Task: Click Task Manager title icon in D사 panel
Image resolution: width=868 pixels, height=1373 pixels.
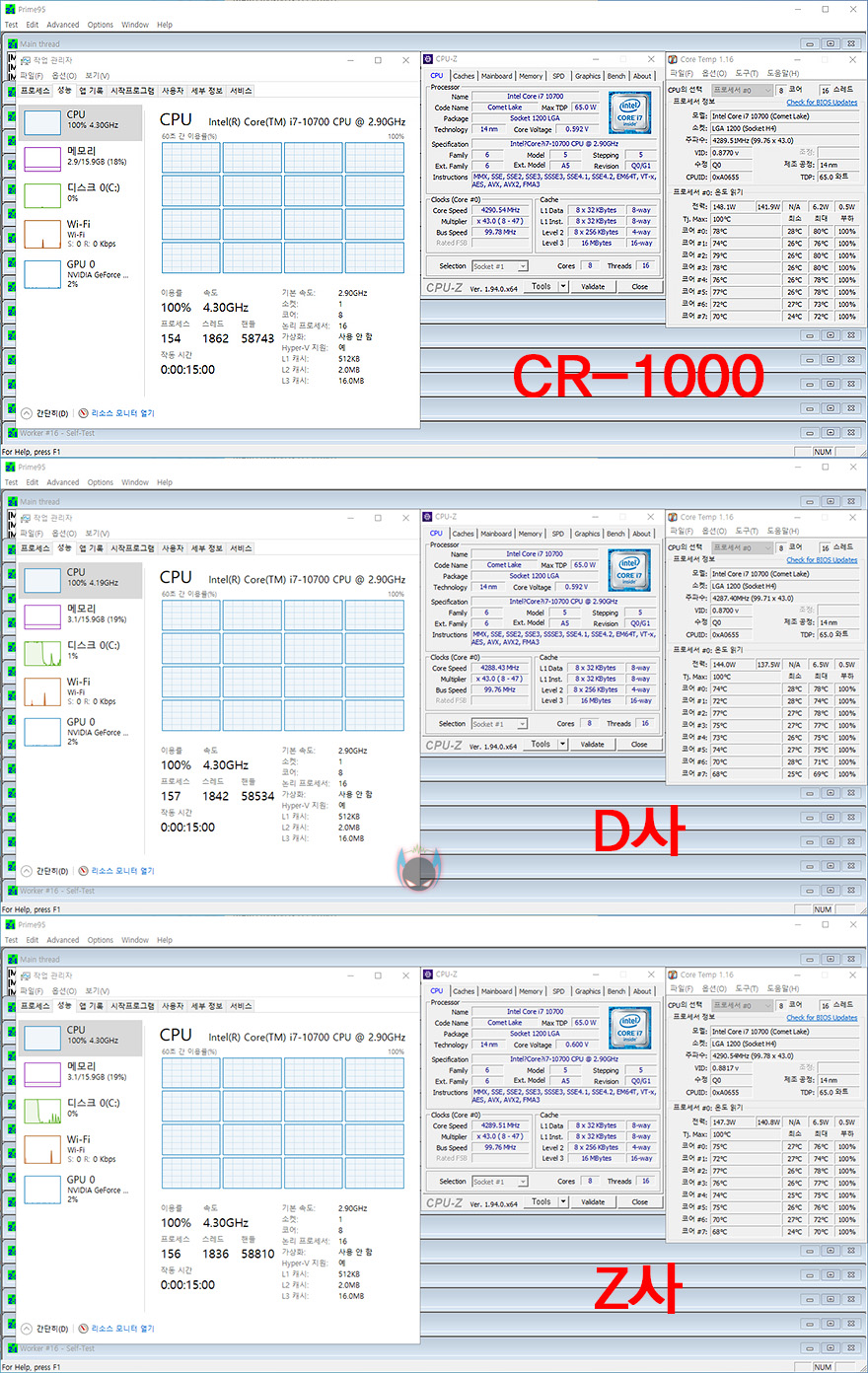Action: click(x=26, y=518)
